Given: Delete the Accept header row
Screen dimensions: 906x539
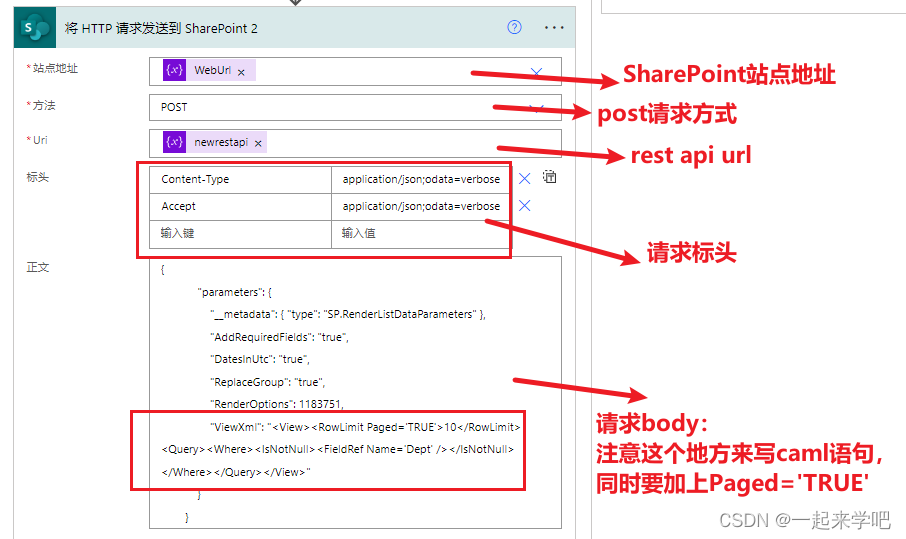Looking at the screenshot, I should click(x=525, y=205).
